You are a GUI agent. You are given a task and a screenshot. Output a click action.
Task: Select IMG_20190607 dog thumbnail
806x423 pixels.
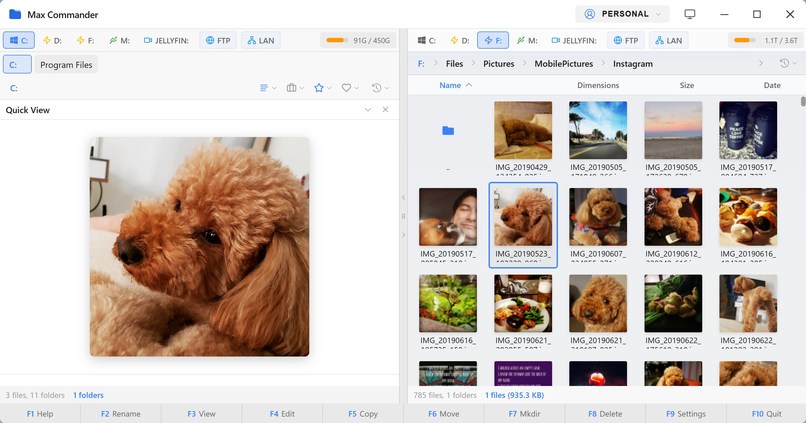(598, 216)
